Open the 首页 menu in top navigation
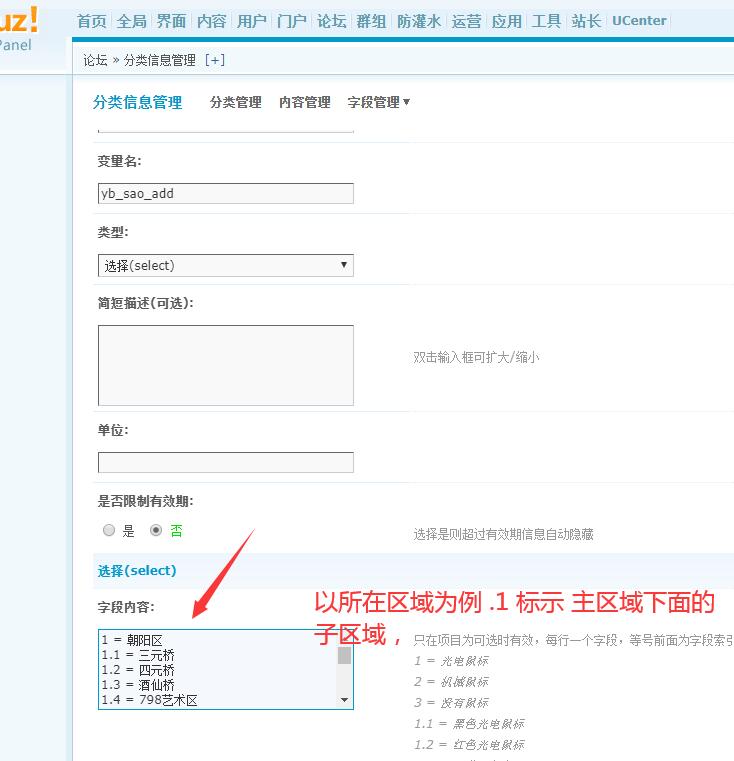This screenshot has height=761, width=734. pyautogui.click(x=91, y=21)
